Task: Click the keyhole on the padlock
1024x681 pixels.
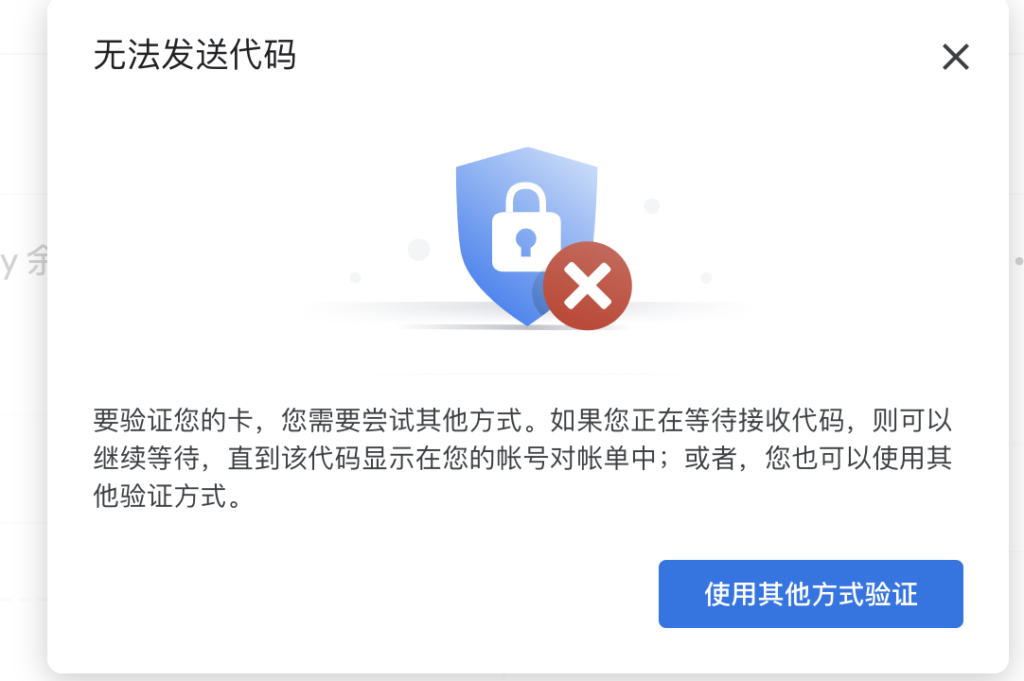Action: point(526,242)
